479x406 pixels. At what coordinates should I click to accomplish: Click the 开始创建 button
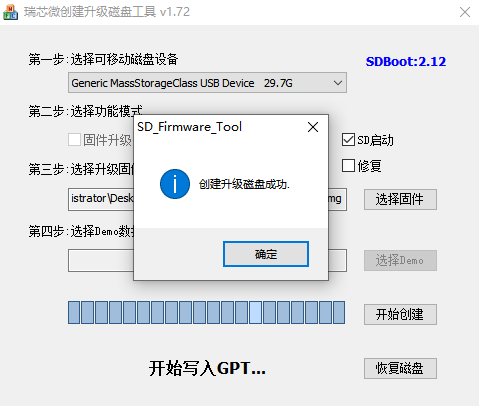(400, 314)
